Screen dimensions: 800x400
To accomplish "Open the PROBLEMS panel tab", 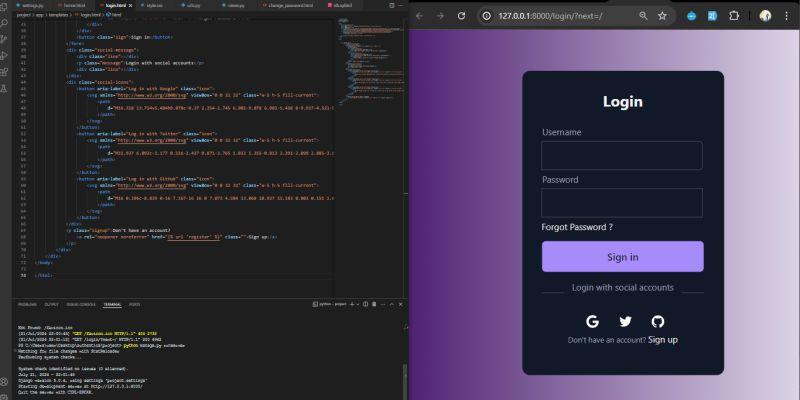I will coord(27,305).
